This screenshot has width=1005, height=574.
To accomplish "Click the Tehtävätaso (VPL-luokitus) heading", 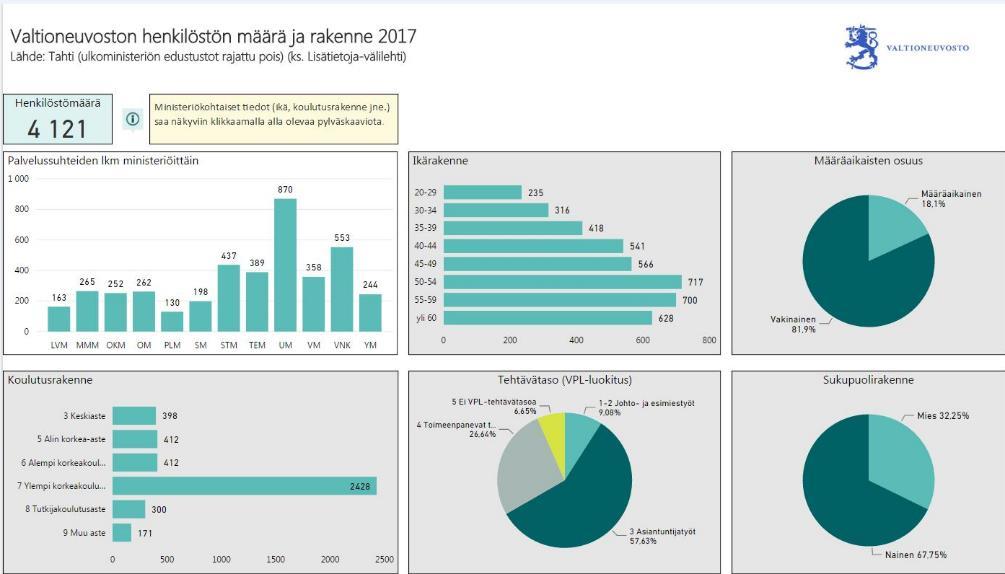I will pyautogui.click(x=565, y=380).
